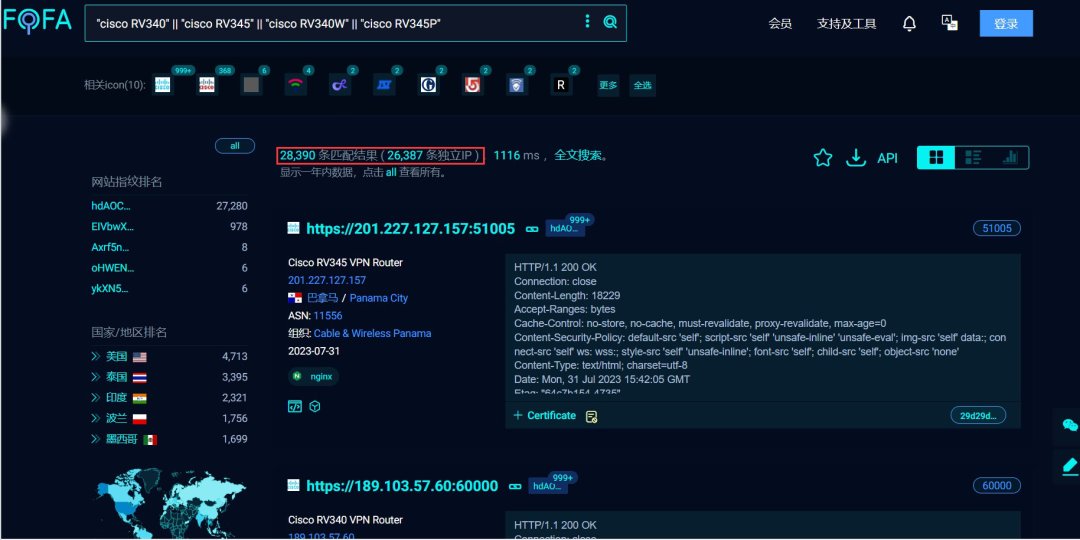Viewport: 1080px width, 540px height.
Task: Click the star favorite icon
Action: coord(822,158)
